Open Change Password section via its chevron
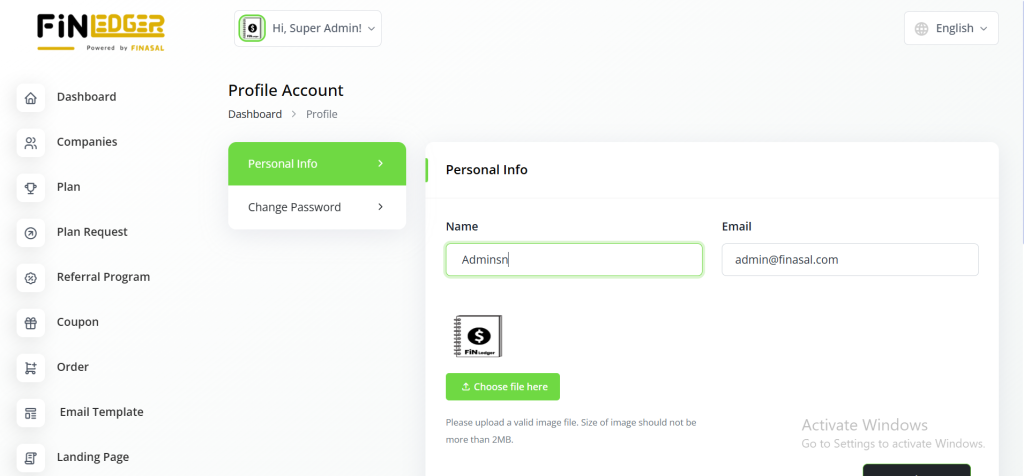The height and width of the screenshot is (476, 1024). pyautogui.click(x=381, y=208)
